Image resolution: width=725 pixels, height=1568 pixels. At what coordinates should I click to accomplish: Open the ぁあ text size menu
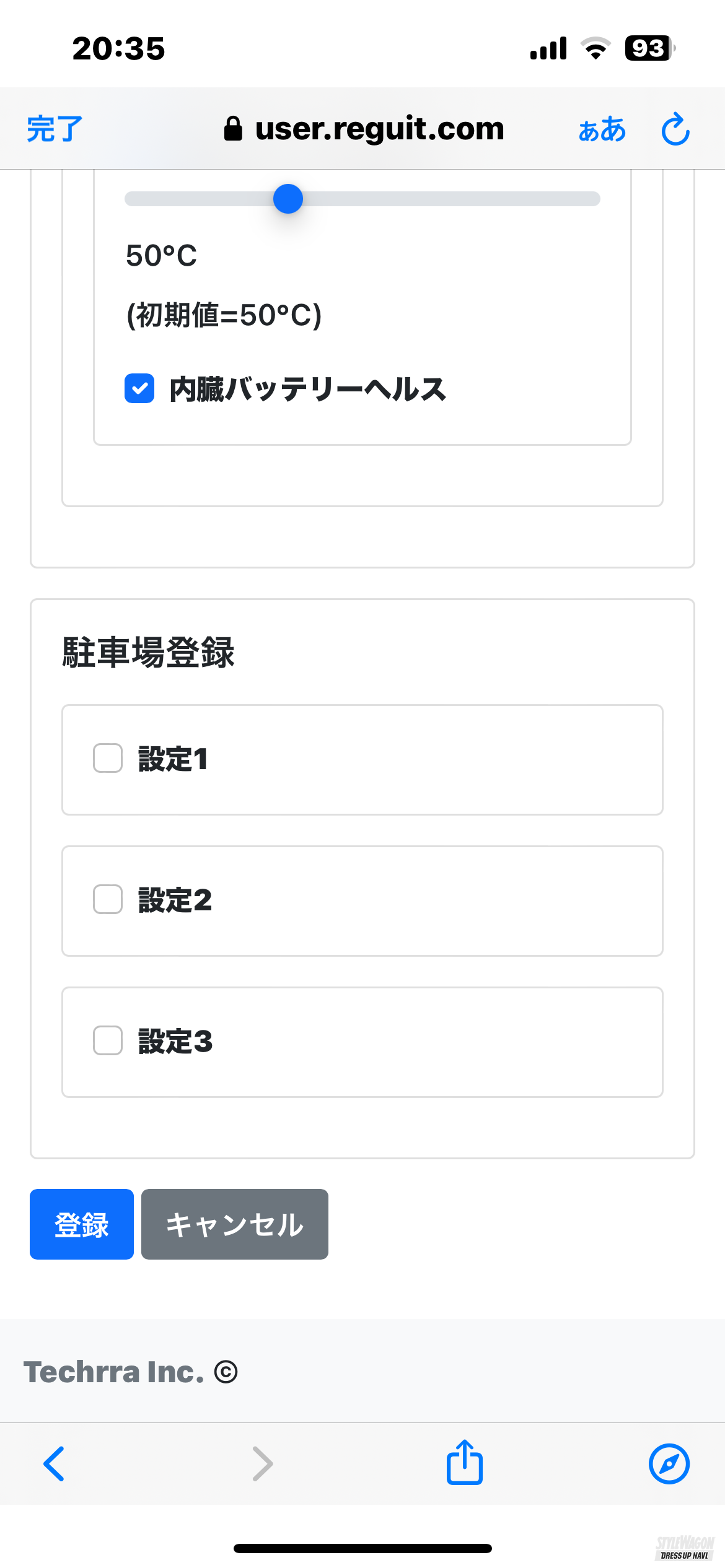(x=602, y=130)
